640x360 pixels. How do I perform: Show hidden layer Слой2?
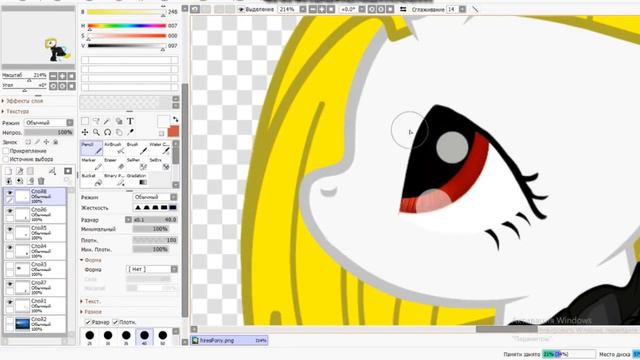10,320
